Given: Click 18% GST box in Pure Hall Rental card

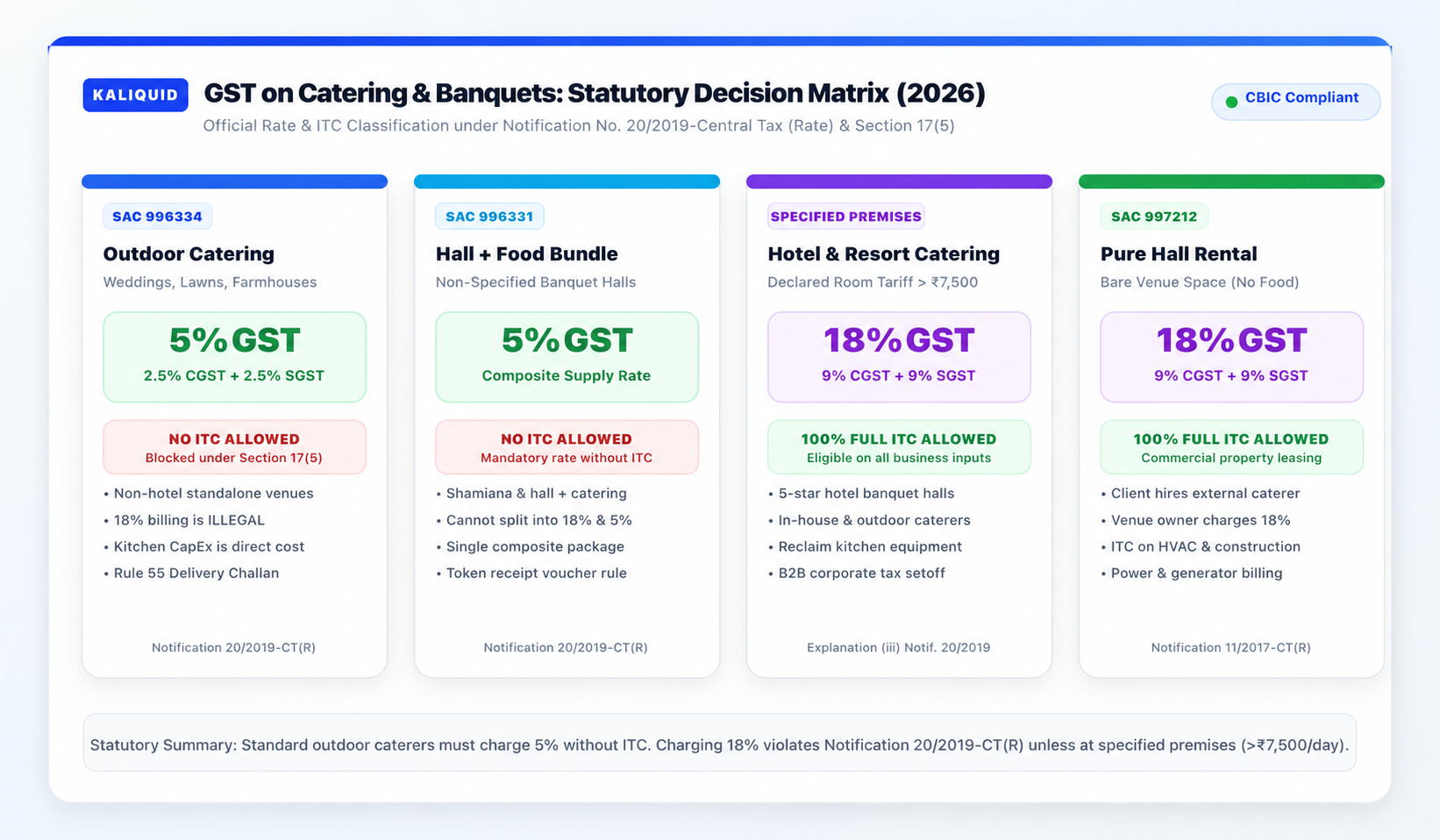Looking at the screenshot, I should (1231, 357).
